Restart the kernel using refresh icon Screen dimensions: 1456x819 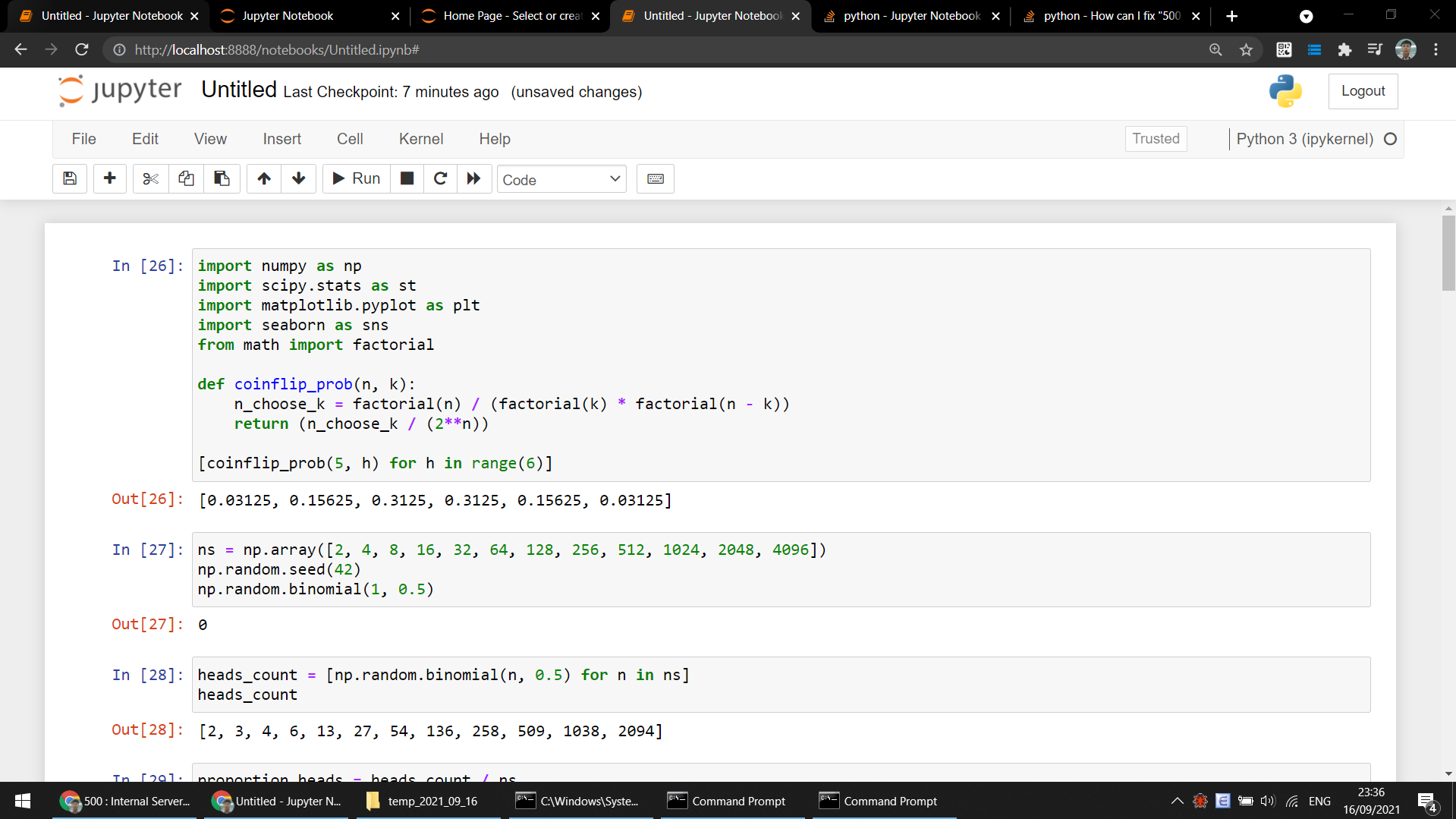440,178
